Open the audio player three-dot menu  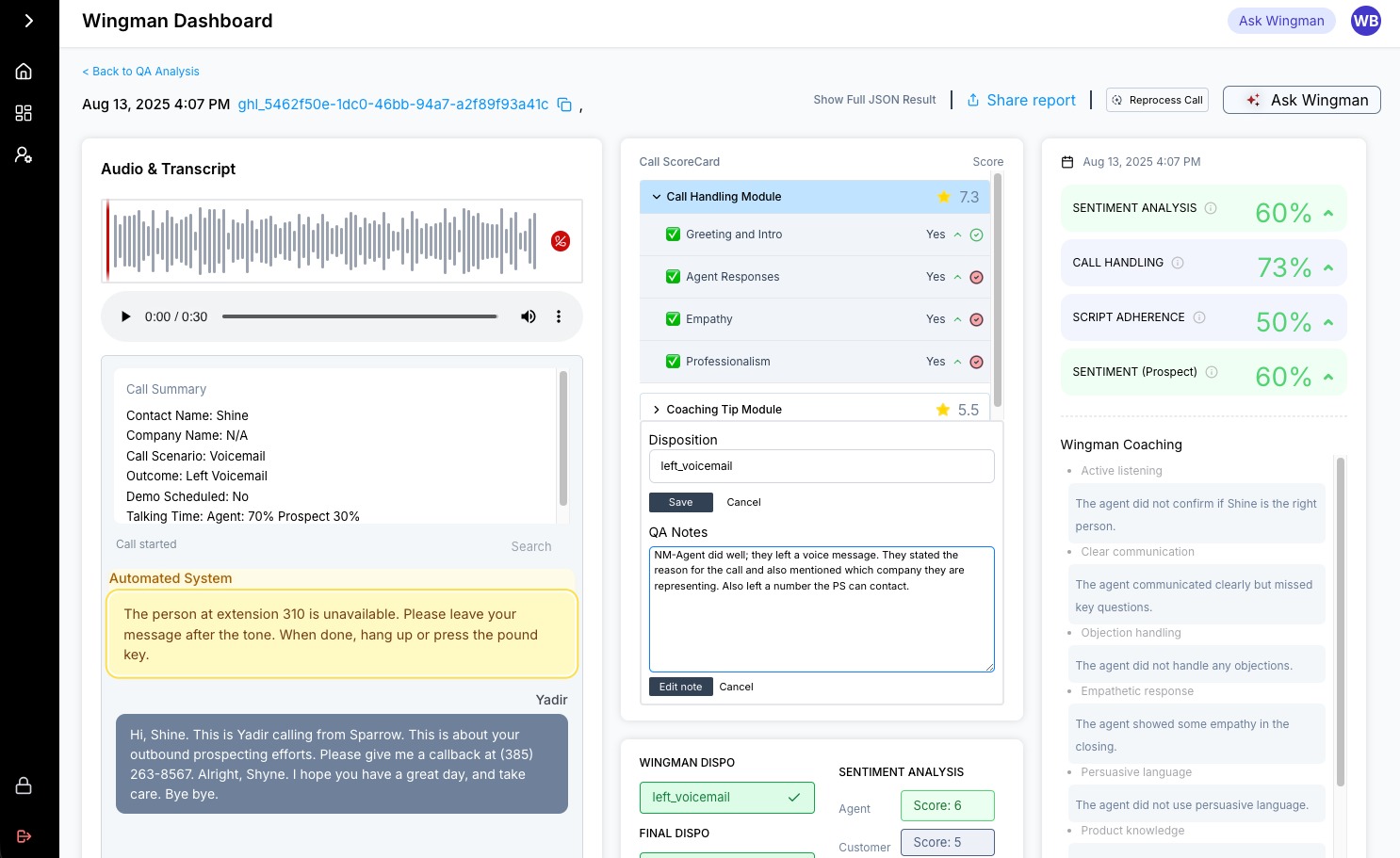tap(559, 316)
